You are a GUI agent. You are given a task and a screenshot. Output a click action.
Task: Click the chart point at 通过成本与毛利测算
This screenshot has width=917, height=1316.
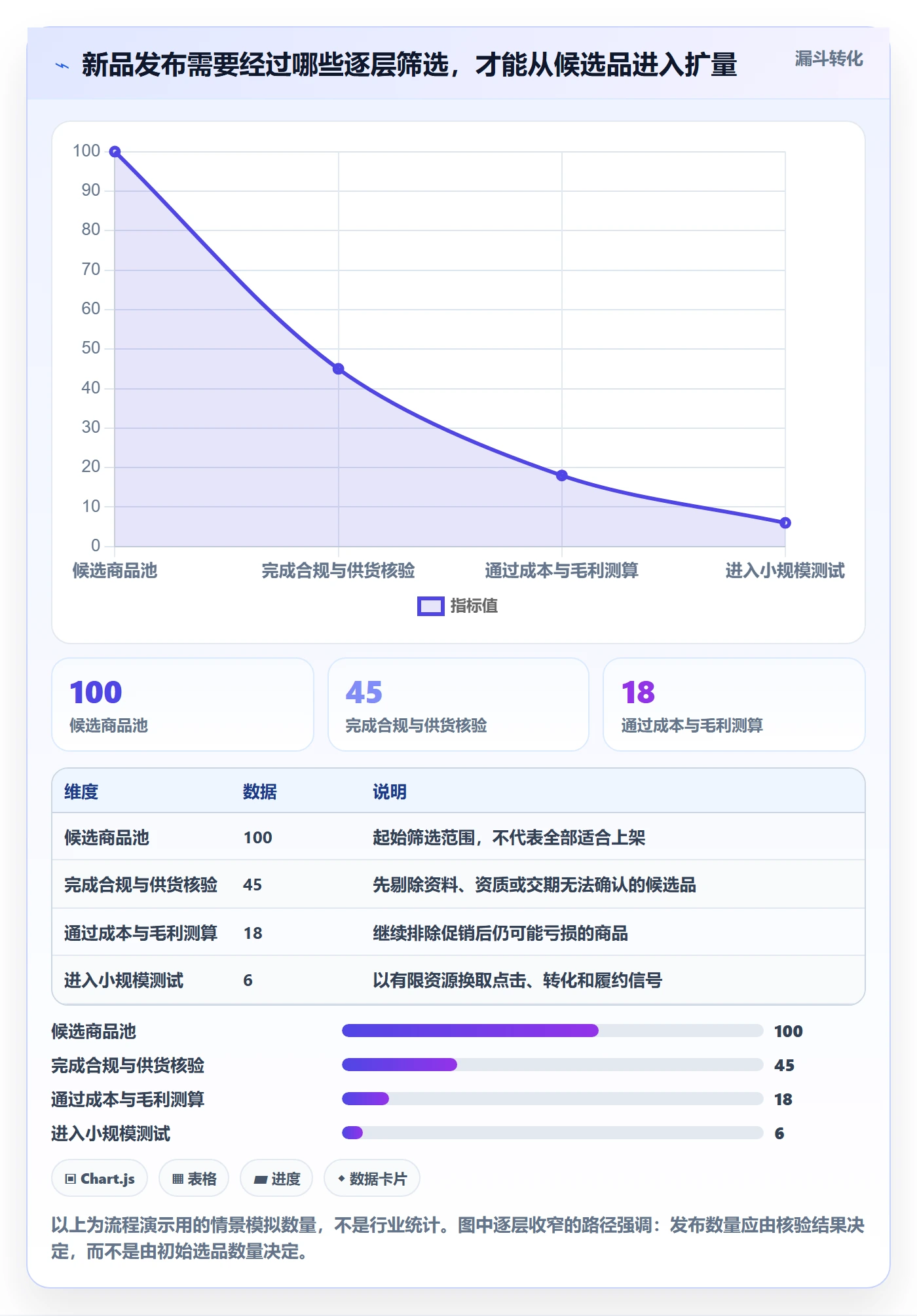pyautogui.click(x=561, y=475)
